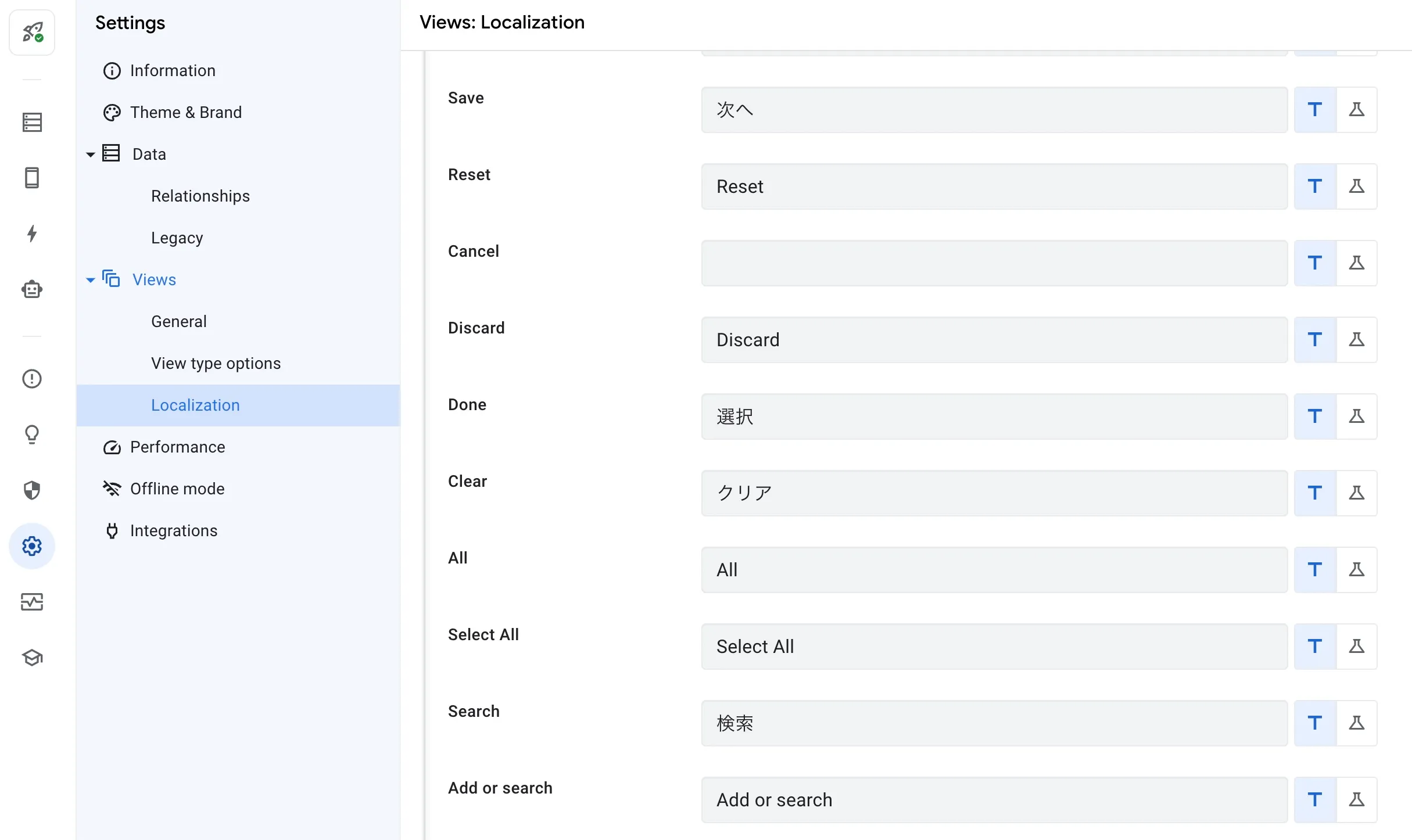This screenshot has width=1412, height=840.
Task: Switch Search field to formula flask mode
Action: 1356,723
